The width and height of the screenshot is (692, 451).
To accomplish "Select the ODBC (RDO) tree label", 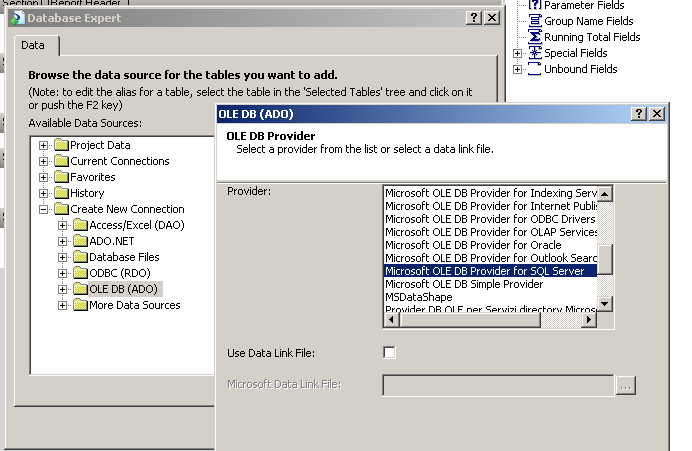I will [x=120, y=273].
